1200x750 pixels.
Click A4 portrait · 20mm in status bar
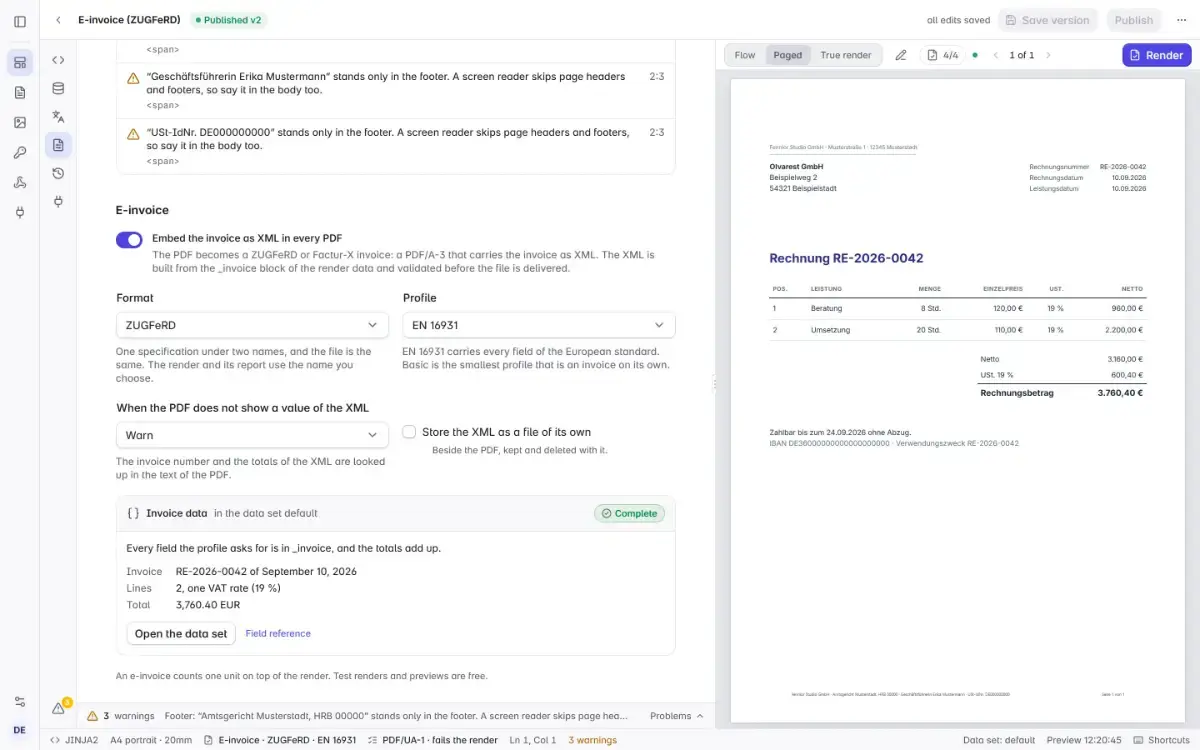pos(150,740)
